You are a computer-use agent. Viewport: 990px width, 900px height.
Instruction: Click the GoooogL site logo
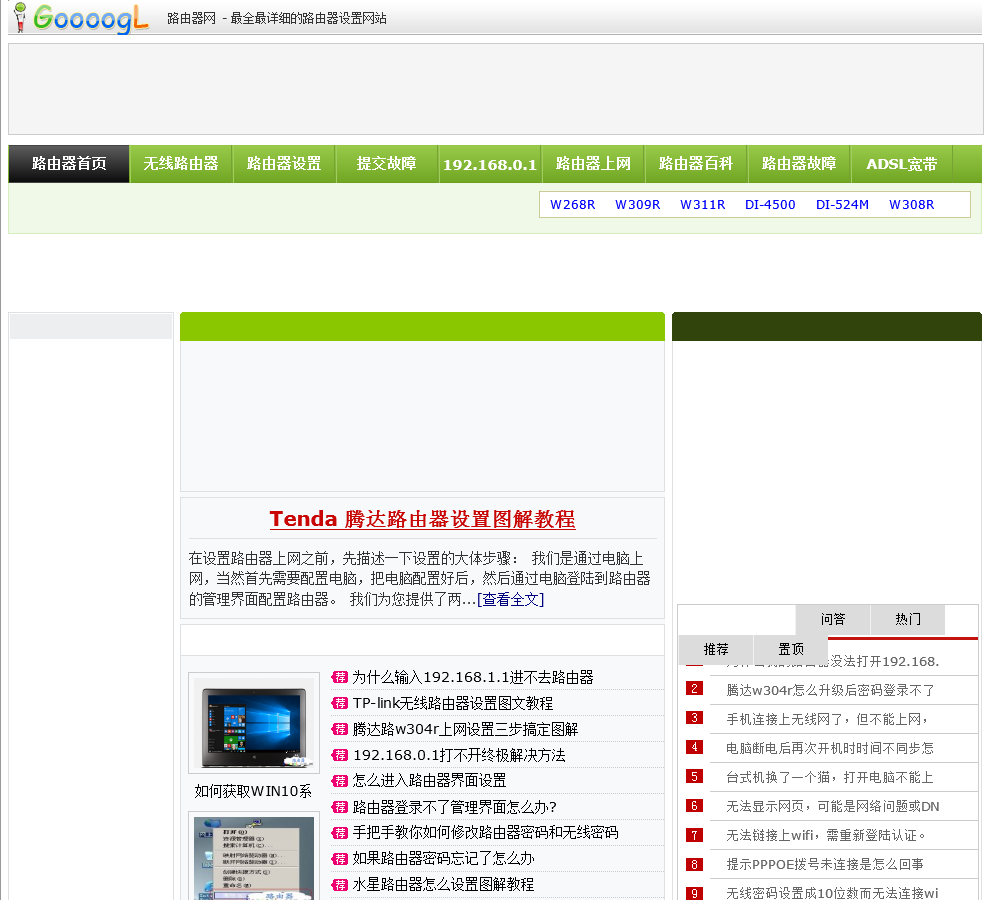[x=81, y=18]
